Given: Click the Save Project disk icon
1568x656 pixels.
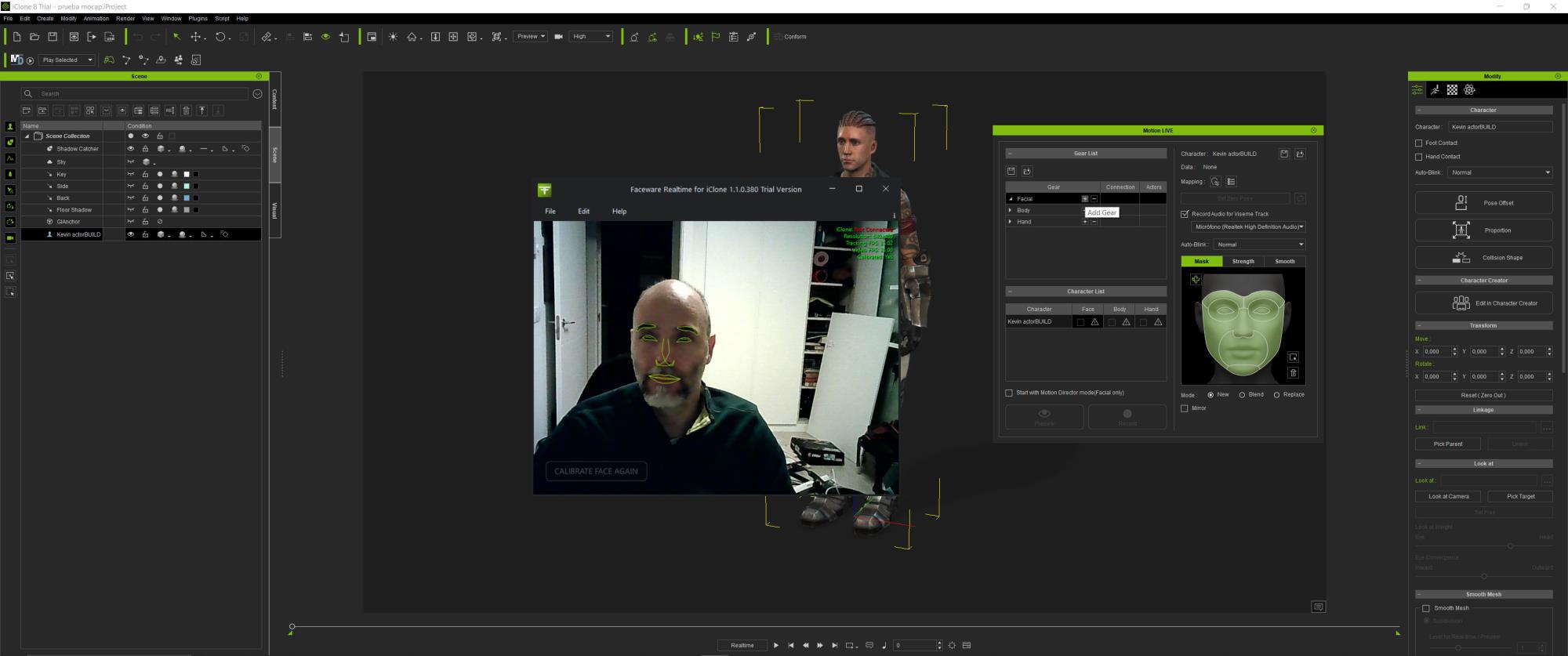Looking at the screenshot, I should pyautogui.click(x=53, y=37).
